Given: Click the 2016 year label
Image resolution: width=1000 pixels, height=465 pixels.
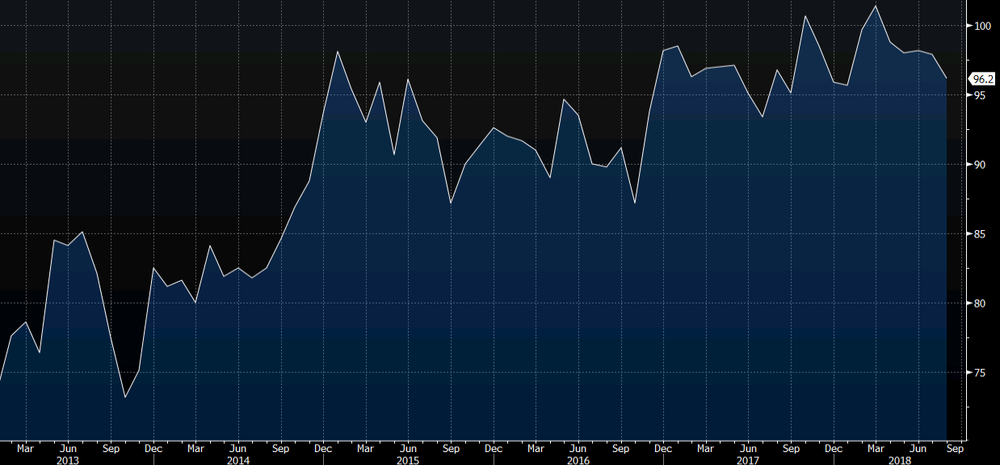Looking at the screenshot, I should 577,458.
